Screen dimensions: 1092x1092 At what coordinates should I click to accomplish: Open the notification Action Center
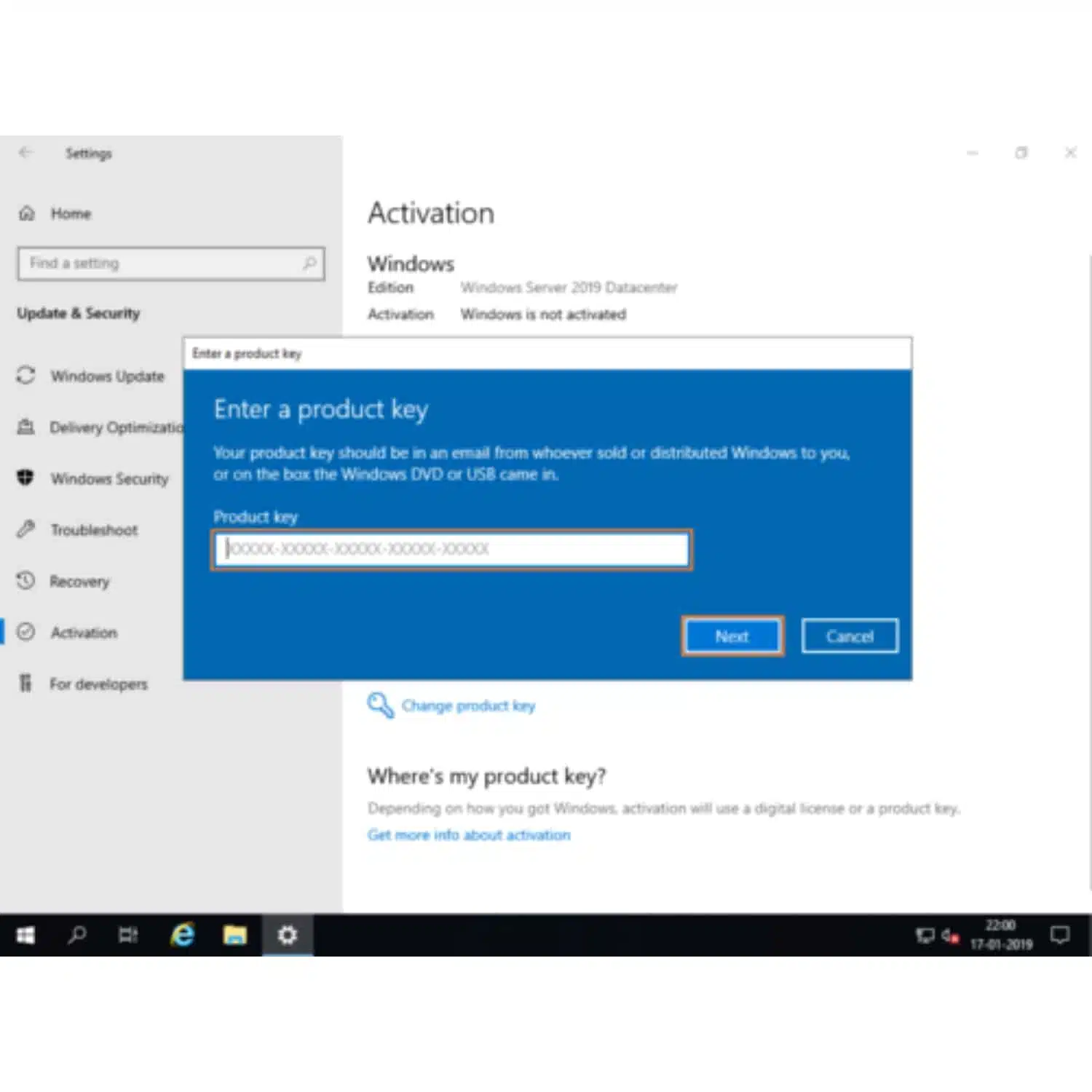(1060, 935)
